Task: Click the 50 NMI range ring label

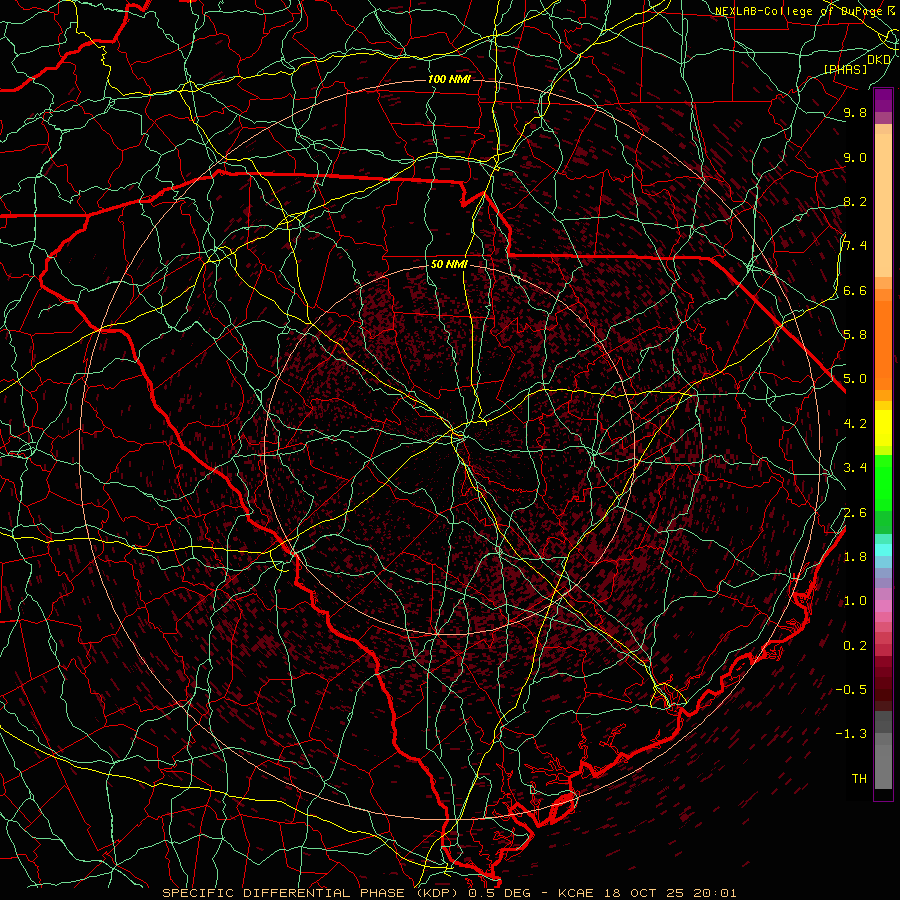Action: 449,264
